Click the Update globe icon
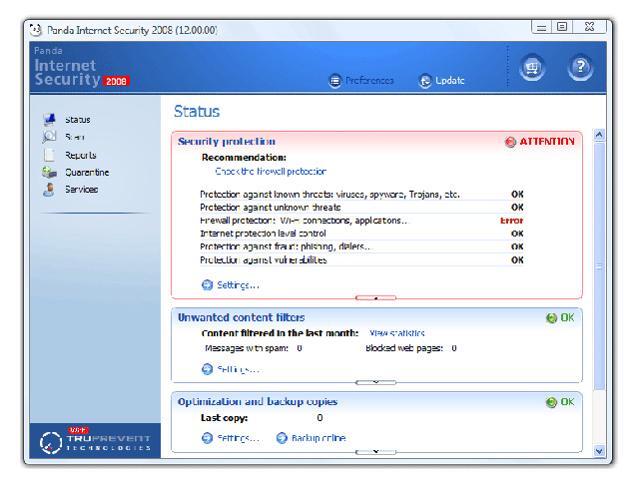Viewport: 640px width, 480px height. 425,81
